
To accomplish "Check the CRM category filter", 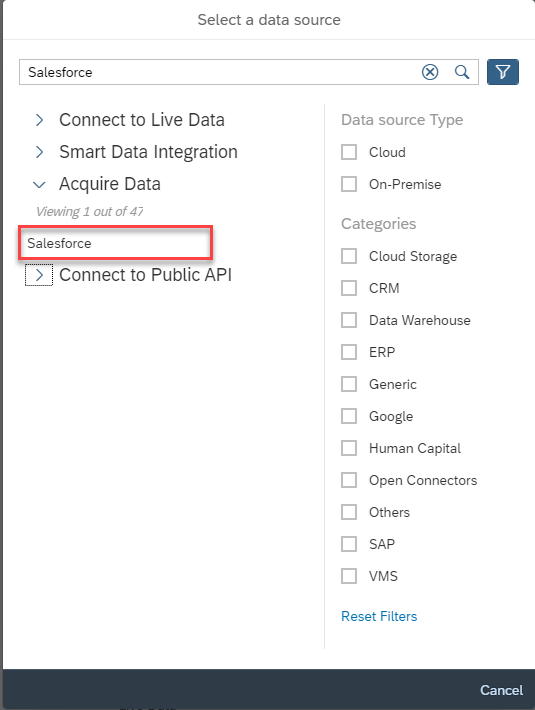I will pyautogui.click(x=349, y=288).
